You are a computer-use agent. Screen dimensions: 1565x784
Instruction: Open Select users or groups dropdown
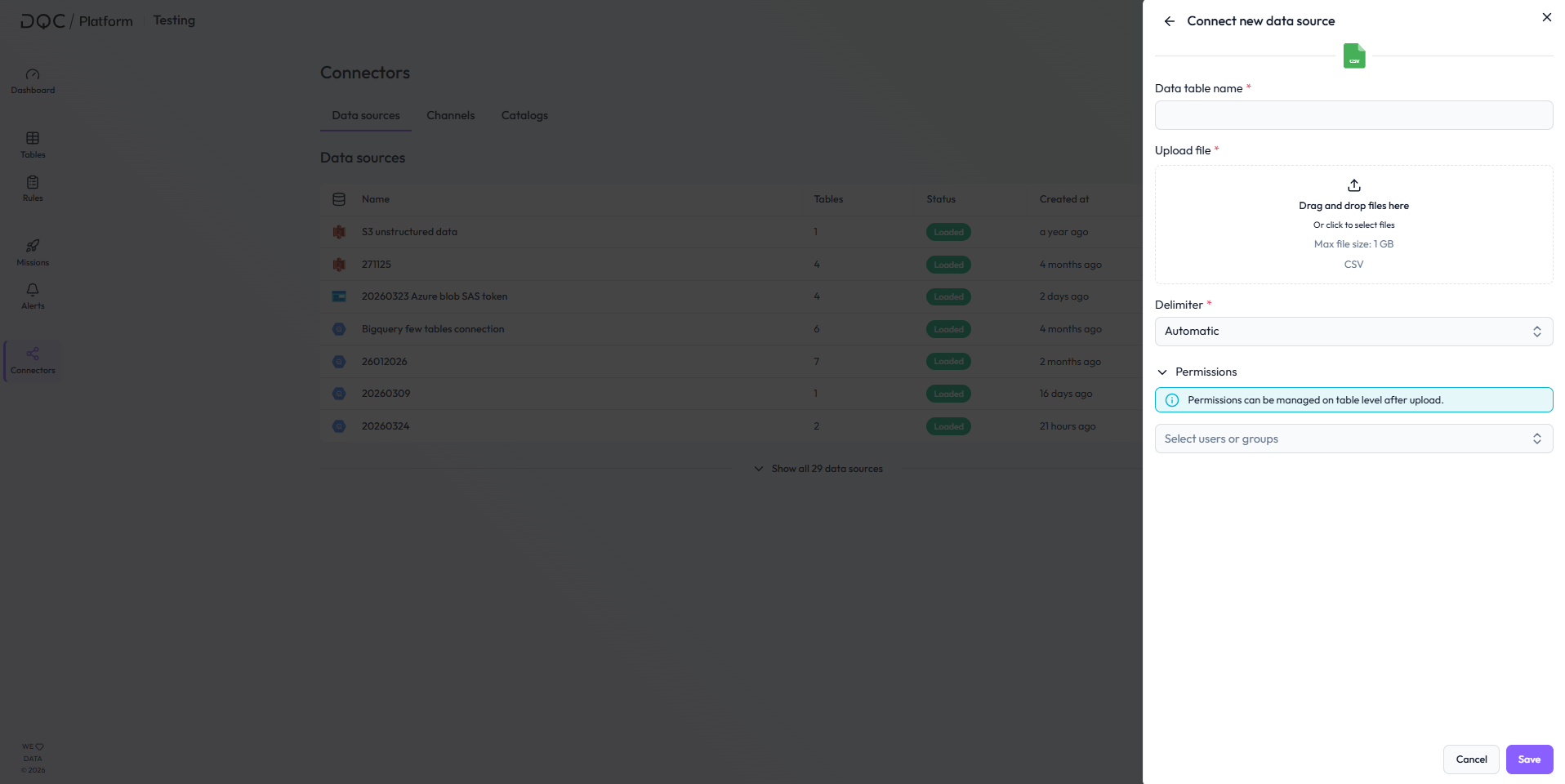(1353, 439)
